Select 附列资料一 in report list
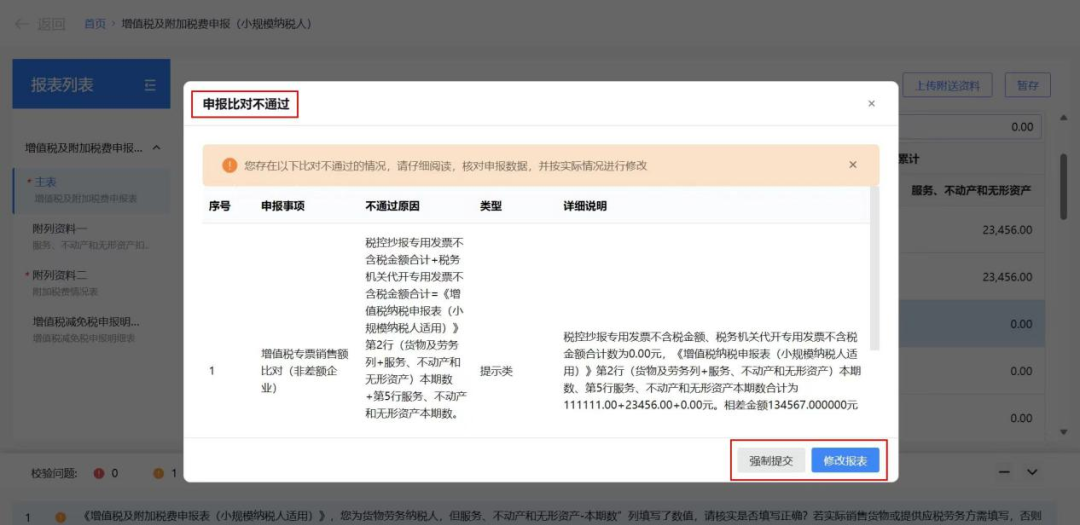 click(x=92, y=236)
